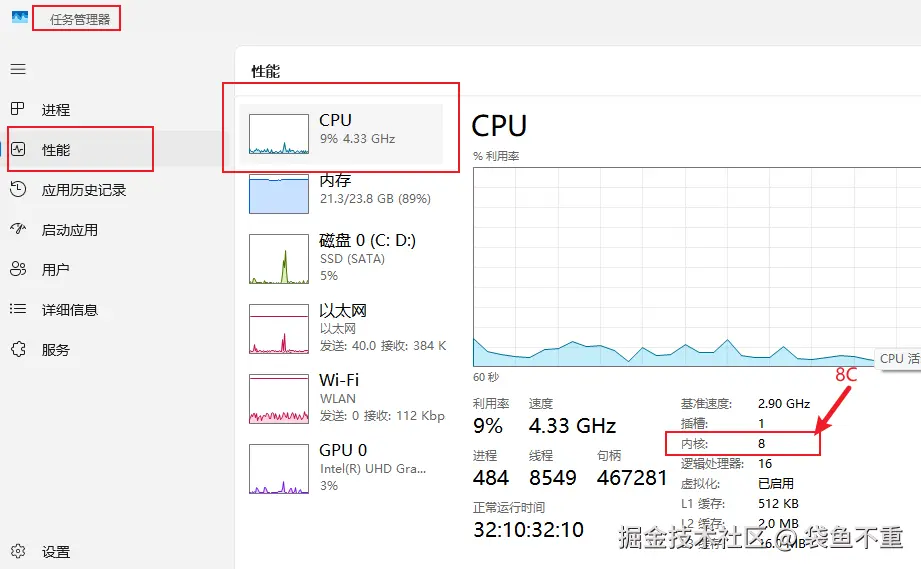Click the CPU utilization graph area

point(697,267)
